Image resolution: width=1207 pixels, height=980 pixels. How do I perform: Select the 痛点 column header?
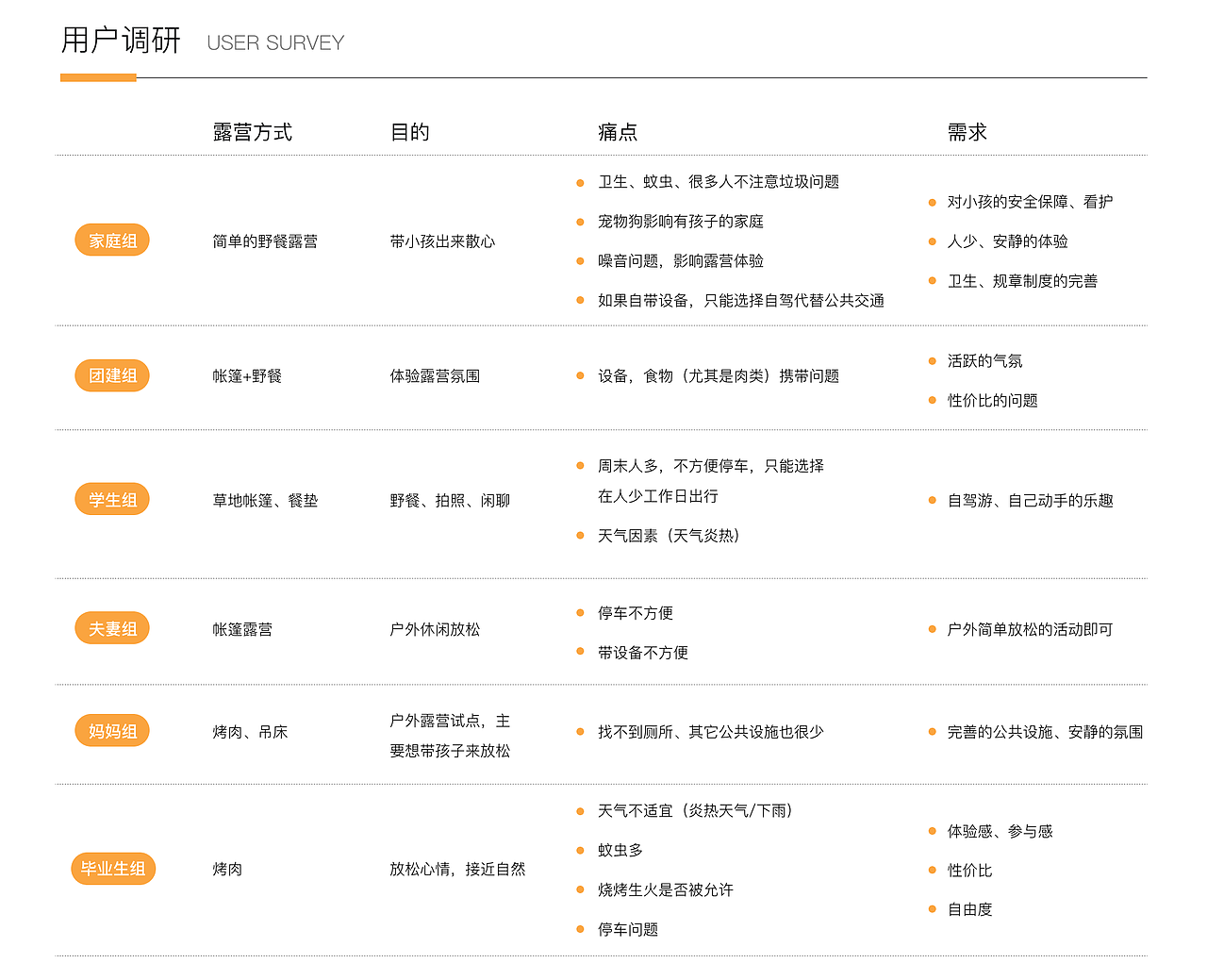pos(618,132)
